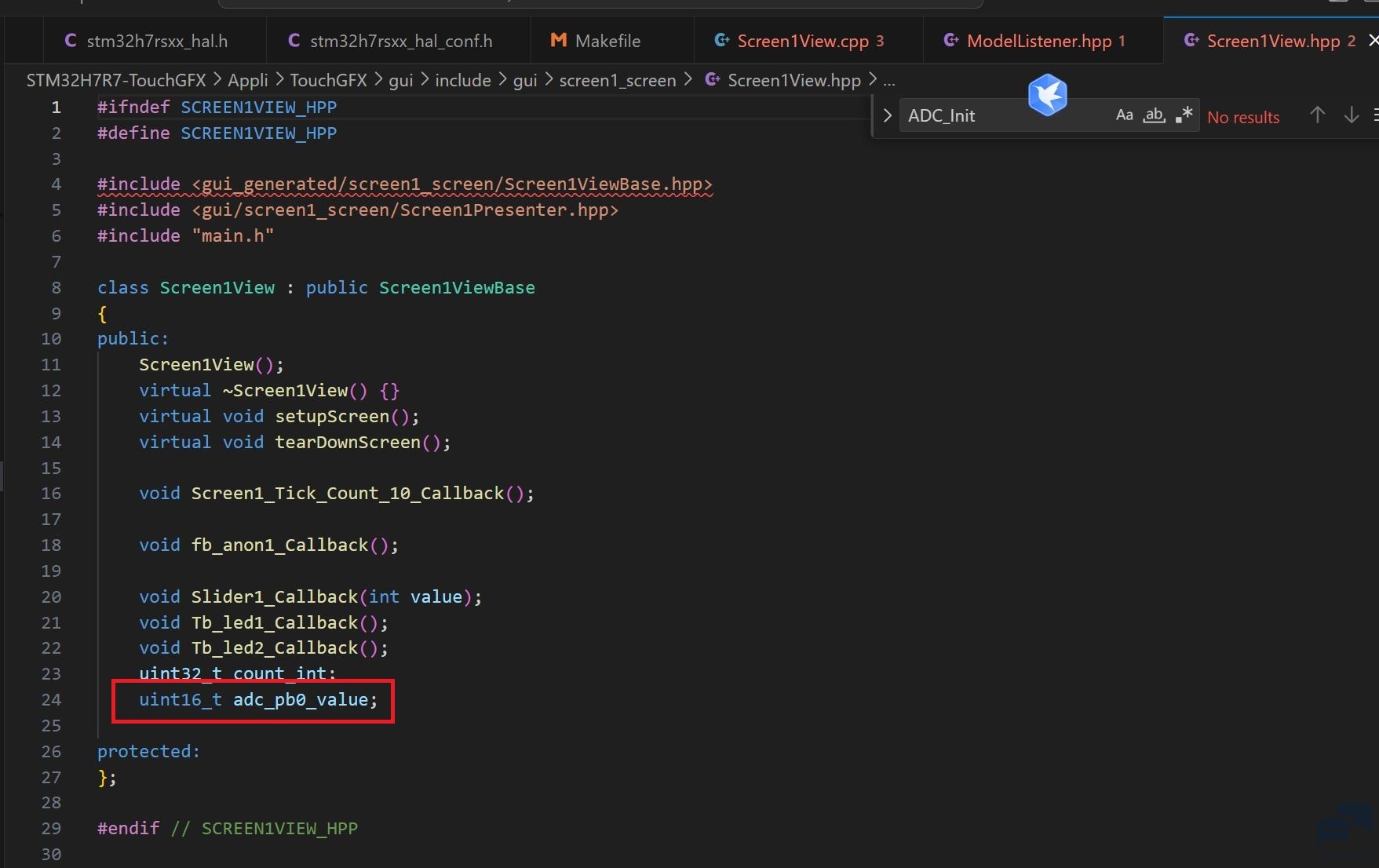Toggle Match Case in find widget
Image resolution: width=1379 pixels, height=868 pixels.
pyautogui.click(x=1124, y=115)
